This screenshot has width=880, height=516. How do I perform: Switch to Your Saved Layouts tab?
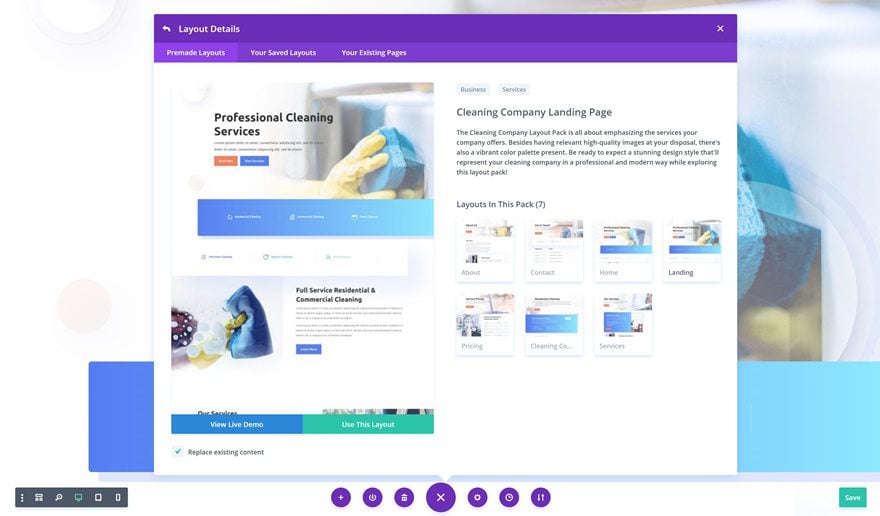pos(283,53)
